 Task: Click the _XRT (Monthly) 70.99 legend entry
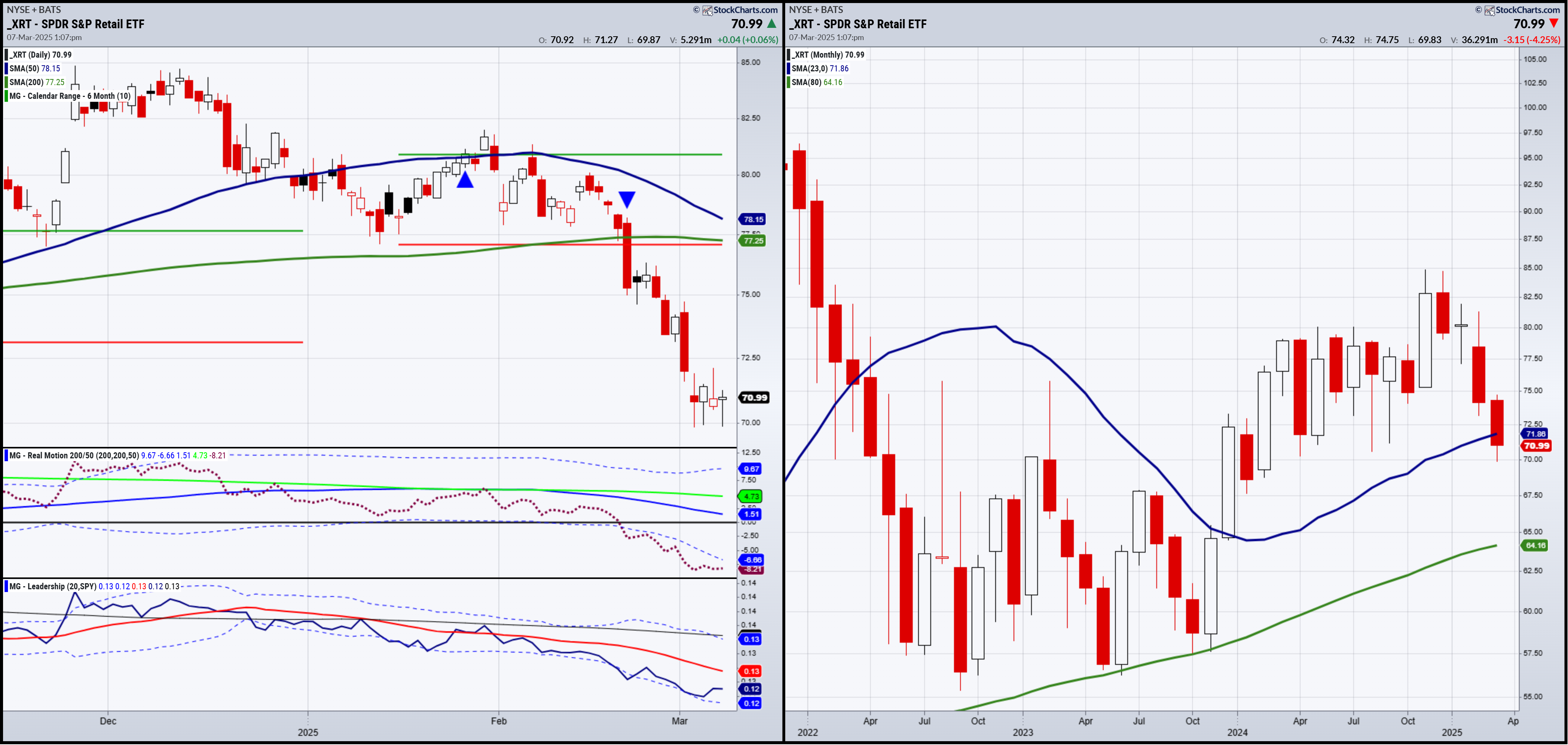(828, 55)
